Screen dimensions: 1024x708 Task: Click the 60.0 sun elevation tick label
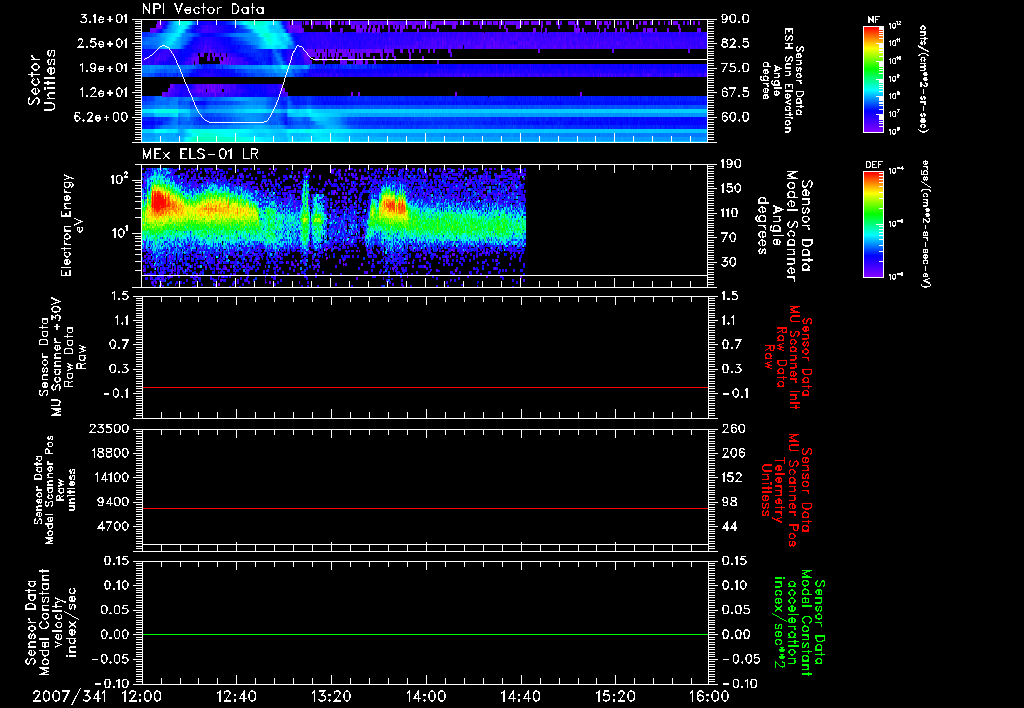pos(735,117)
